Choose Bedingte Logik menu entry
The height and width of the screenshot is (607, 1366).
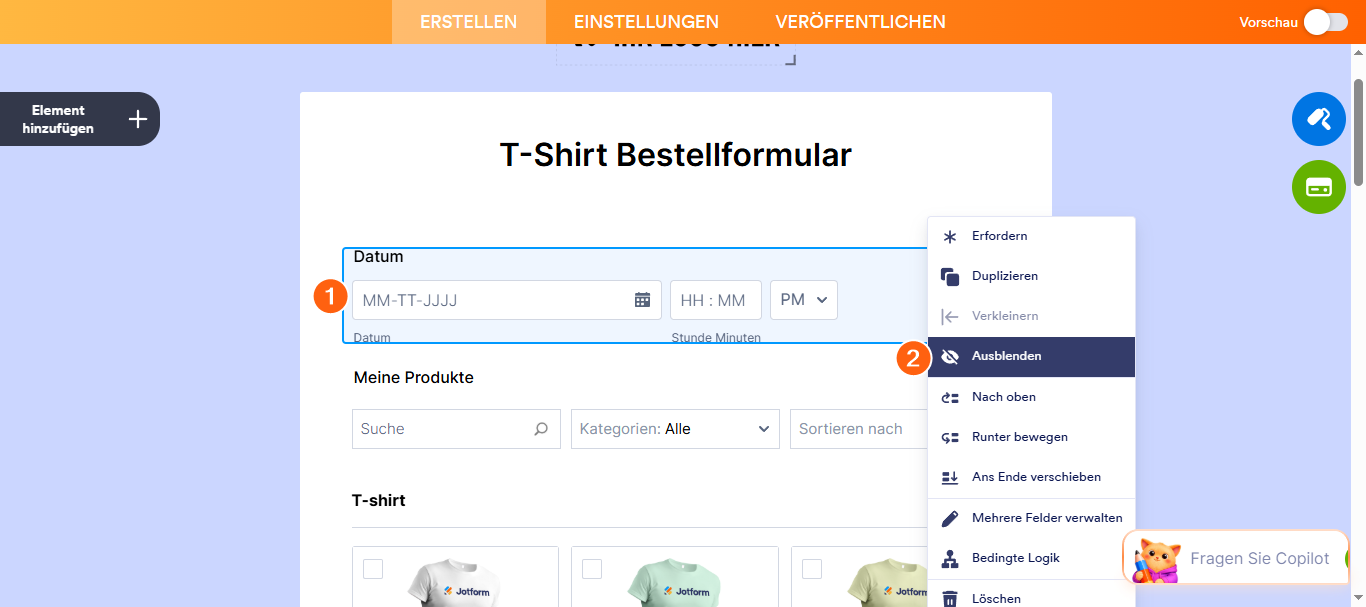click(x=1031, y=558)
